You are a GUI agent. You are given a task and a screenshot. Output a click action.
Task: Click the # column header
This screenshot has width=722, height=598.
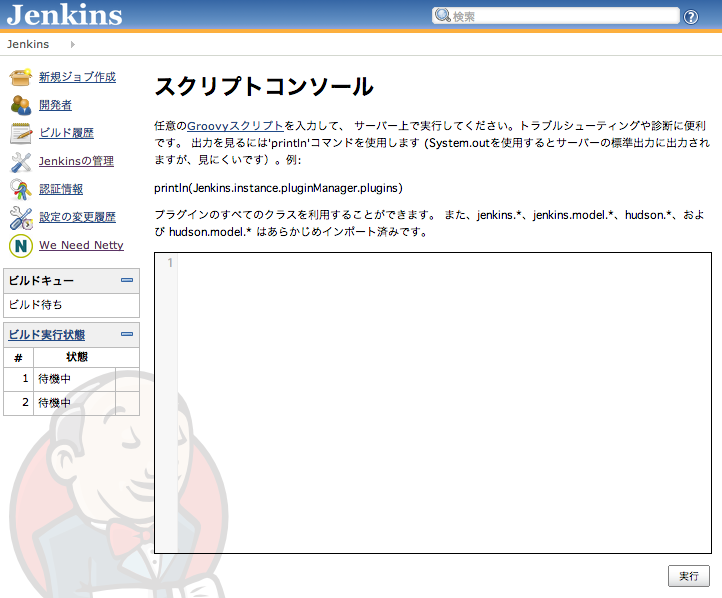pos(18,358)
